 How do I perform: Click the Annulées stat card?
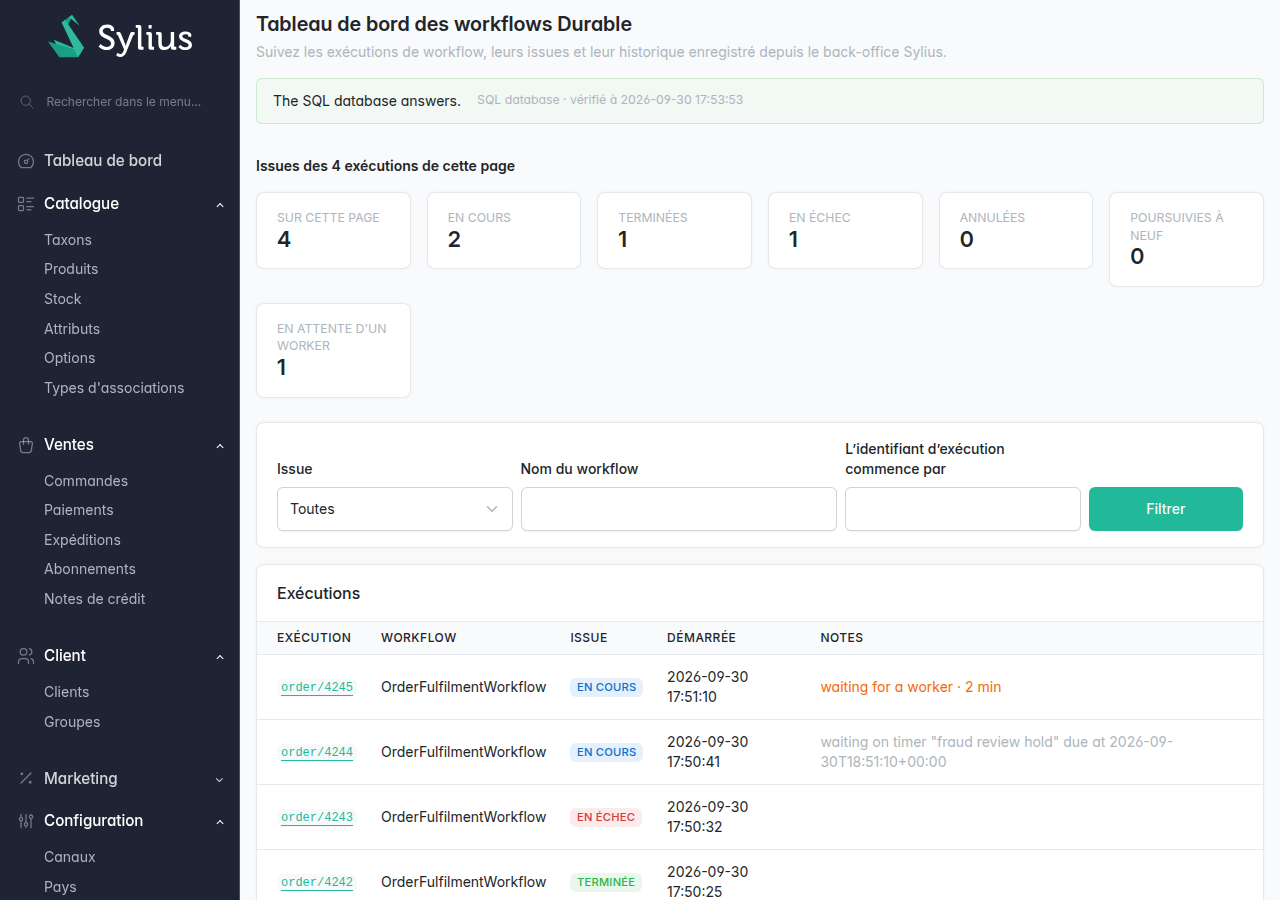[1016, 231]
